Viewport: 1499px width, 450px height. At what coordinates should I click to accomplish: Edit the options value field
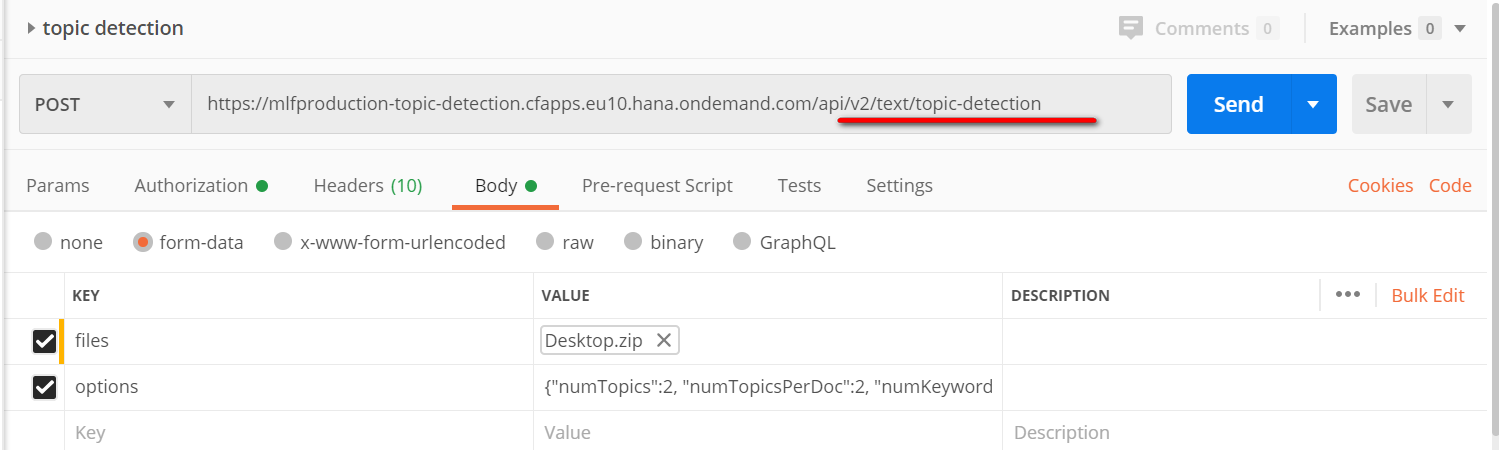(768, 387)
